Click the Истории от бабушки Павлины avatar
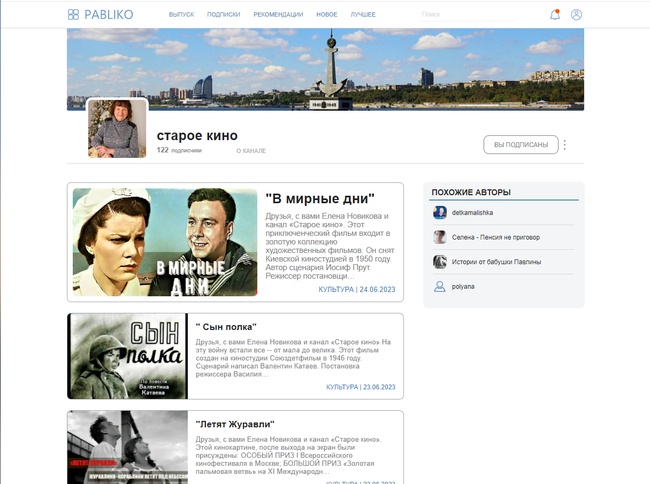This screenshot has width=650, height=484. [439, 261]
